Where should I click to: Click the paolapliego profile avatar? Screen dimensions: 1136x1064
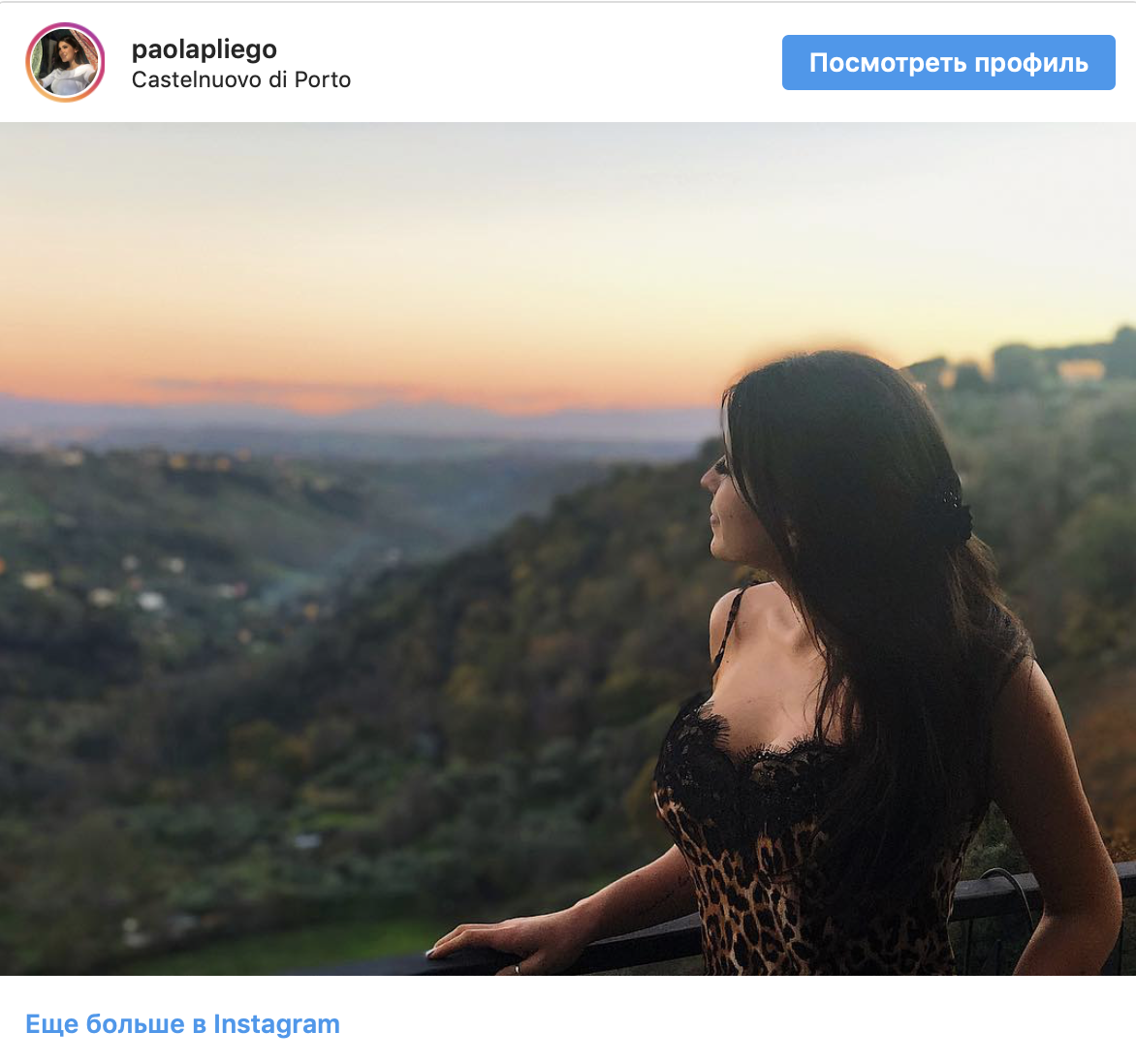tap(65, 63)
